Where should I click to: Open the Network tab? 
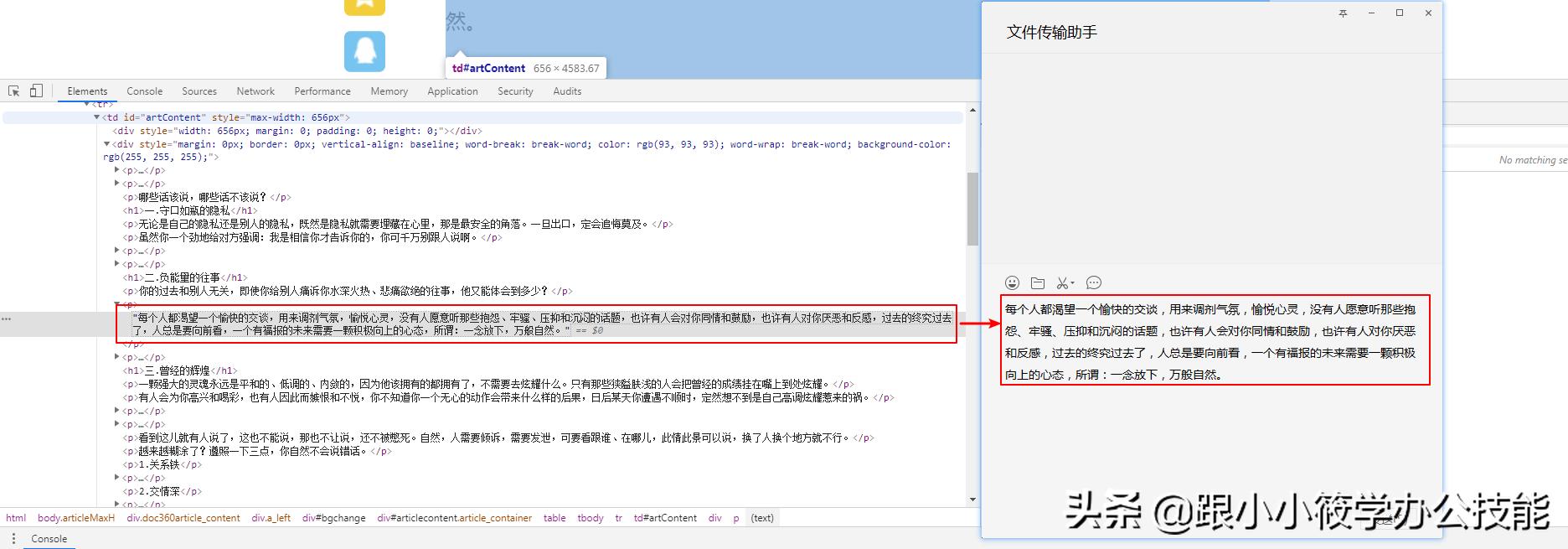coord(255,91)
